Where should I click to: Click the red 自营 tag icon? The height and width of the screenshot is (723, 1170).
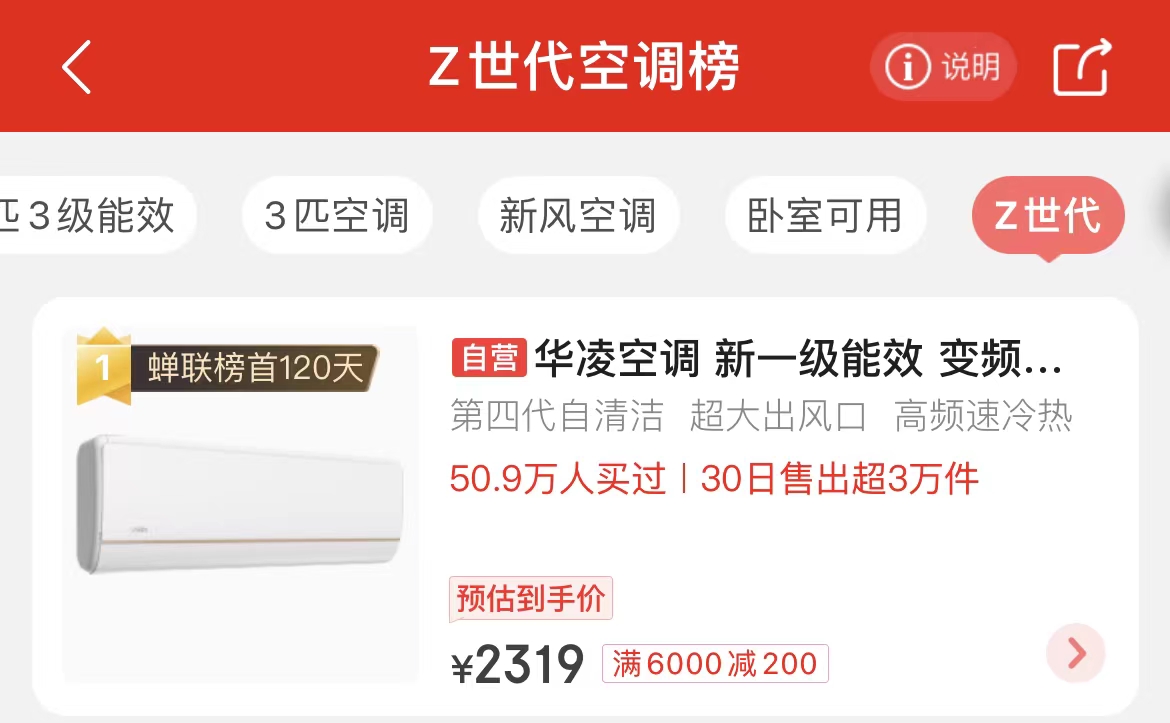[489, 357]
